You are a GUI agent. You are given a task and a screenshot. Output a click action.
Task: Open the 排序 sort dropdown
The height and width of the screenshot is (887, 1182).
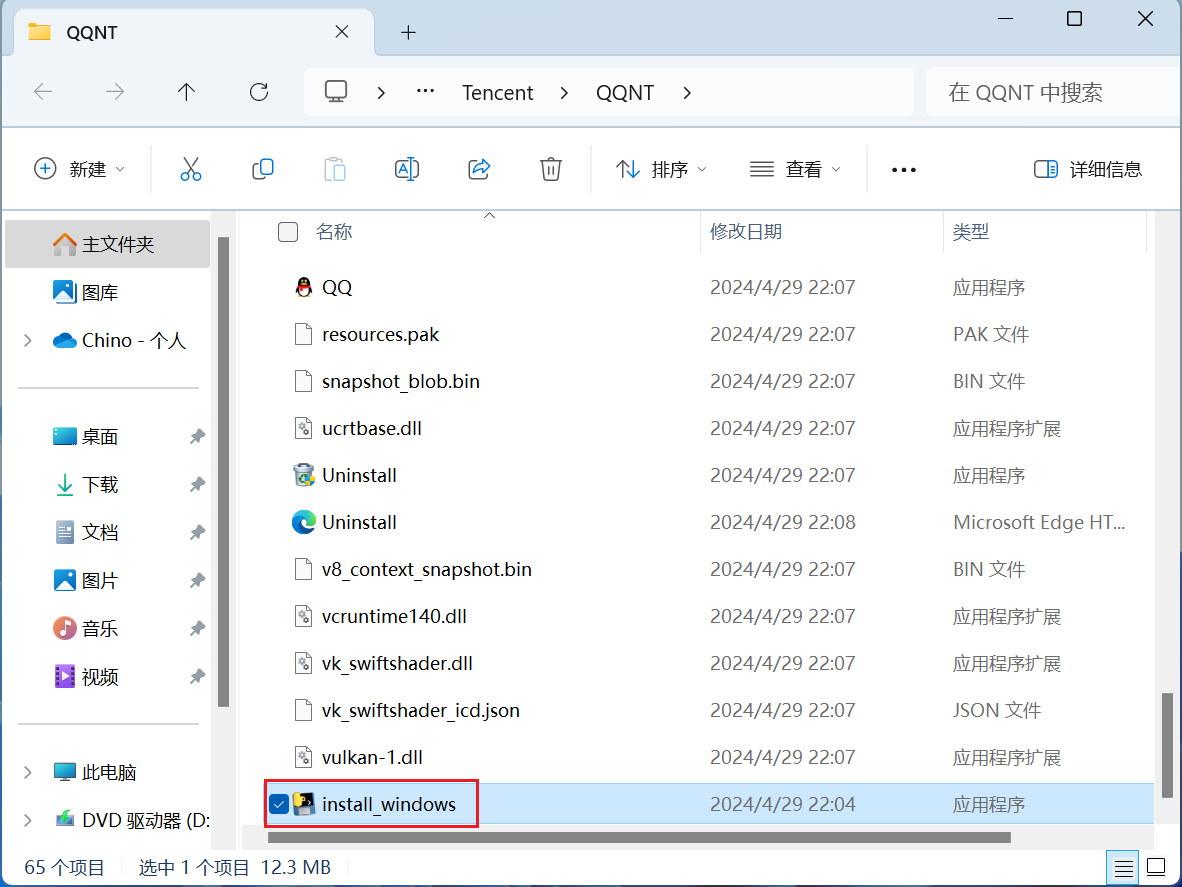661,169
